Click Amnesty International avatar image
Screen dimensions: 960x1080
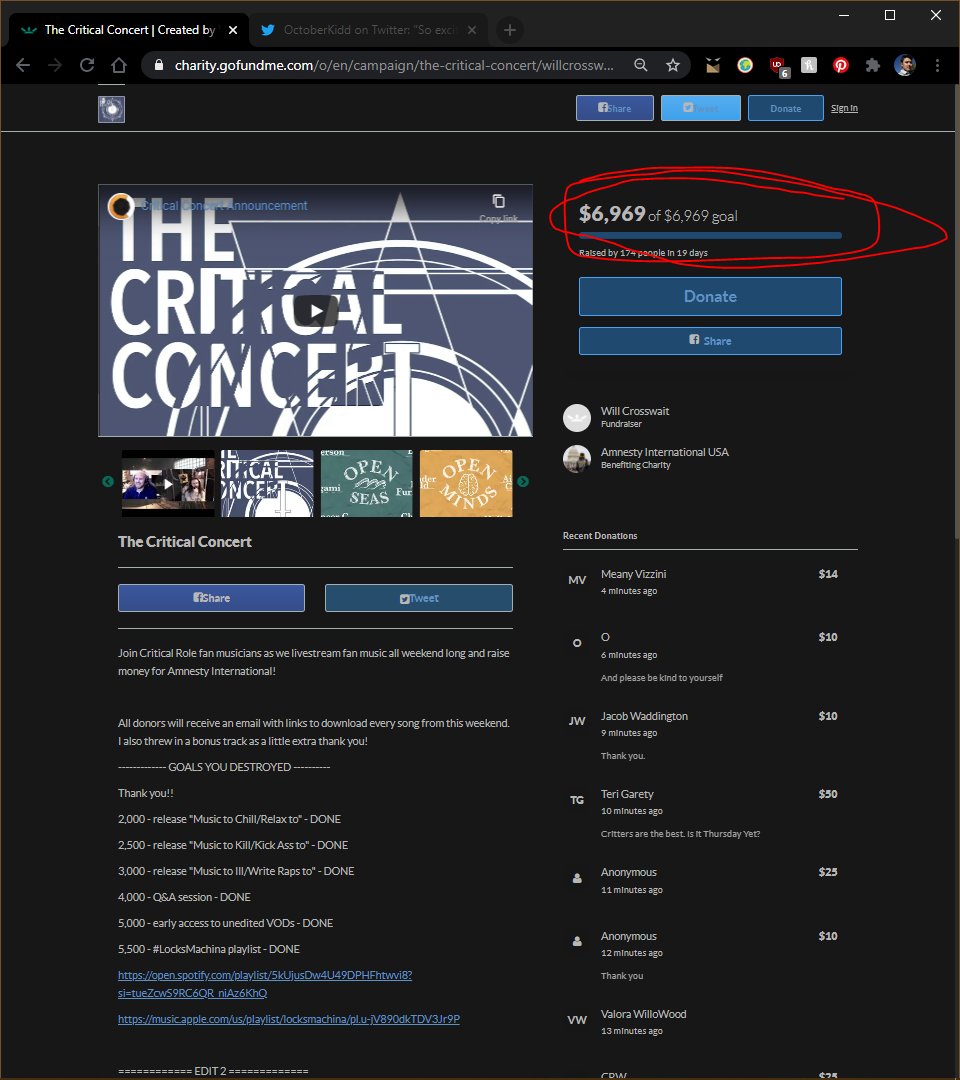(x=577, y=459)
